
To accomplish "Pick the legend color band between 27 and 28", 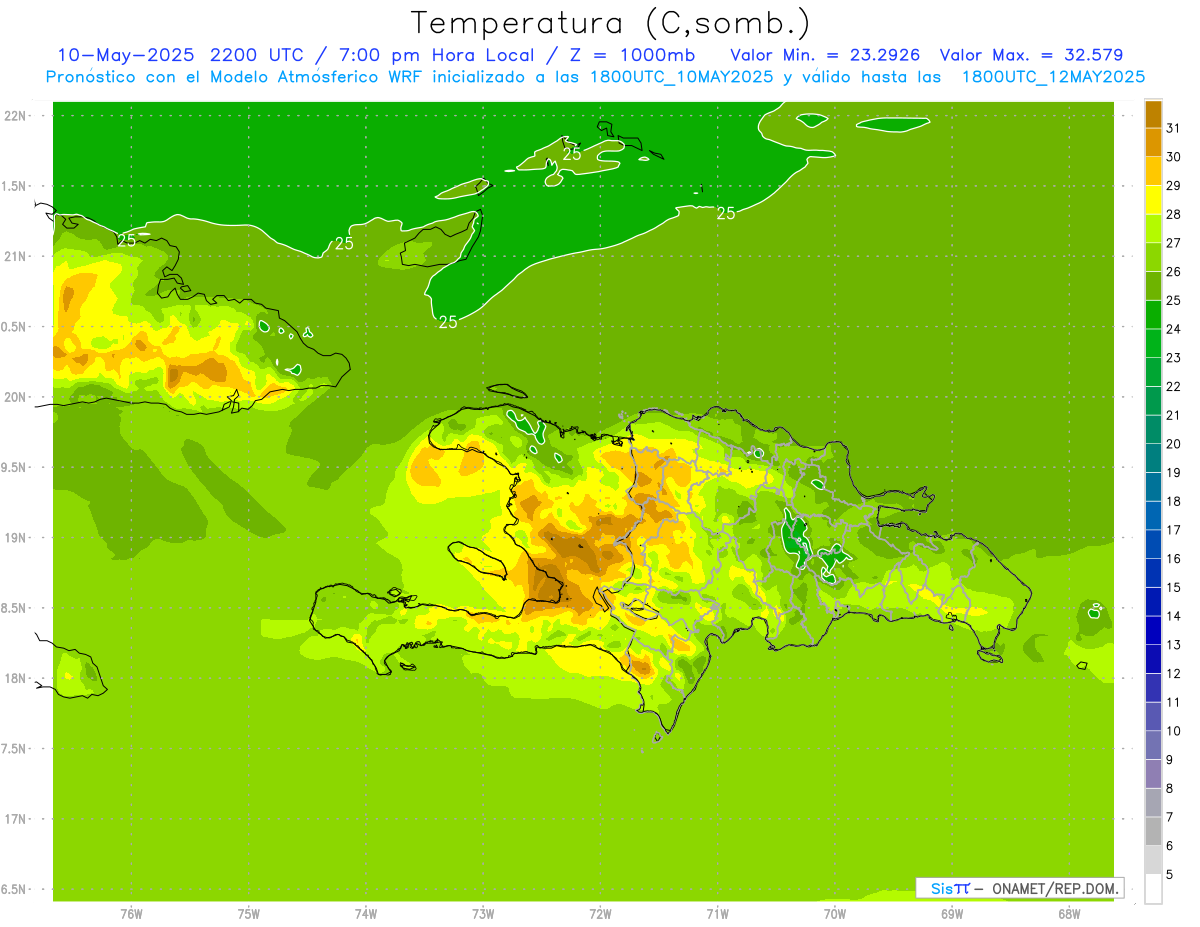I will click(x=1153, y=228).
